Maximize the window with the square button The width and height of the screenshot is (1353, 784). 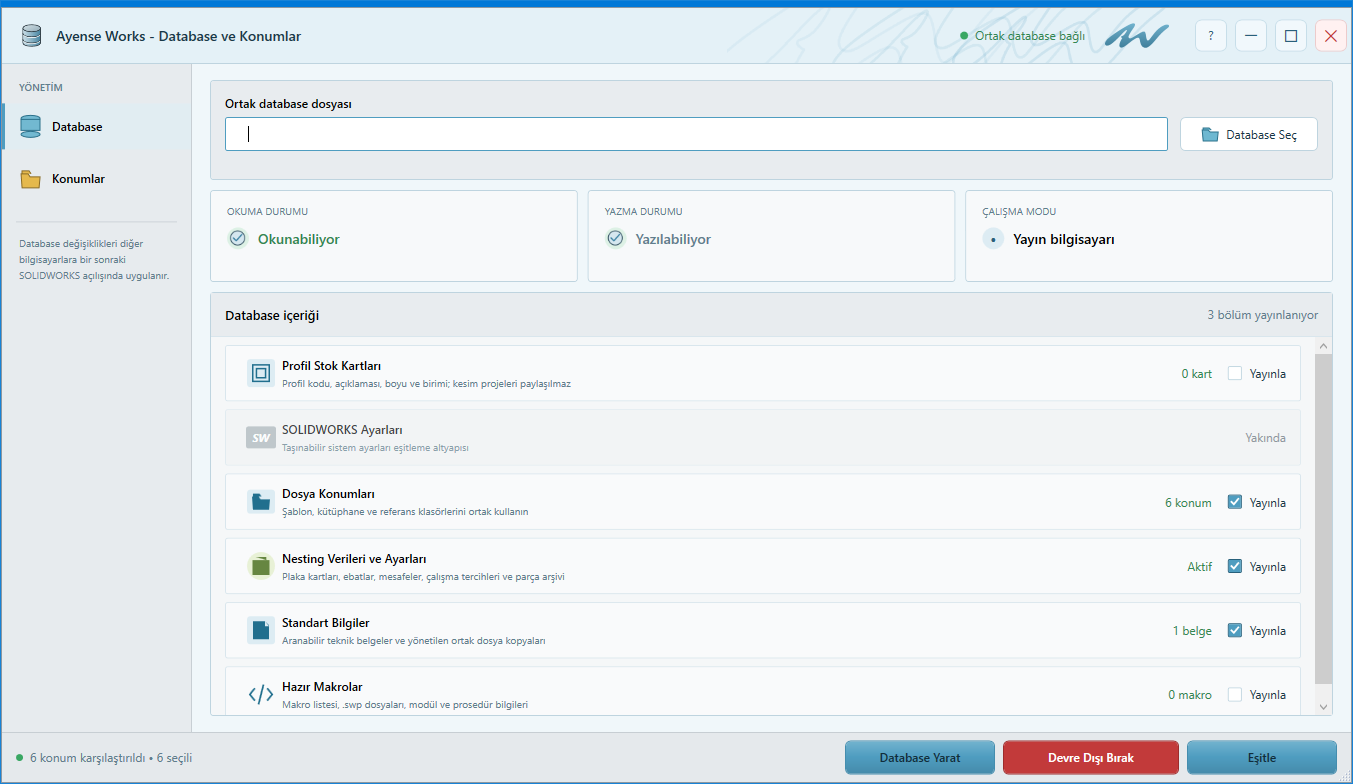tap(1291, 36)
